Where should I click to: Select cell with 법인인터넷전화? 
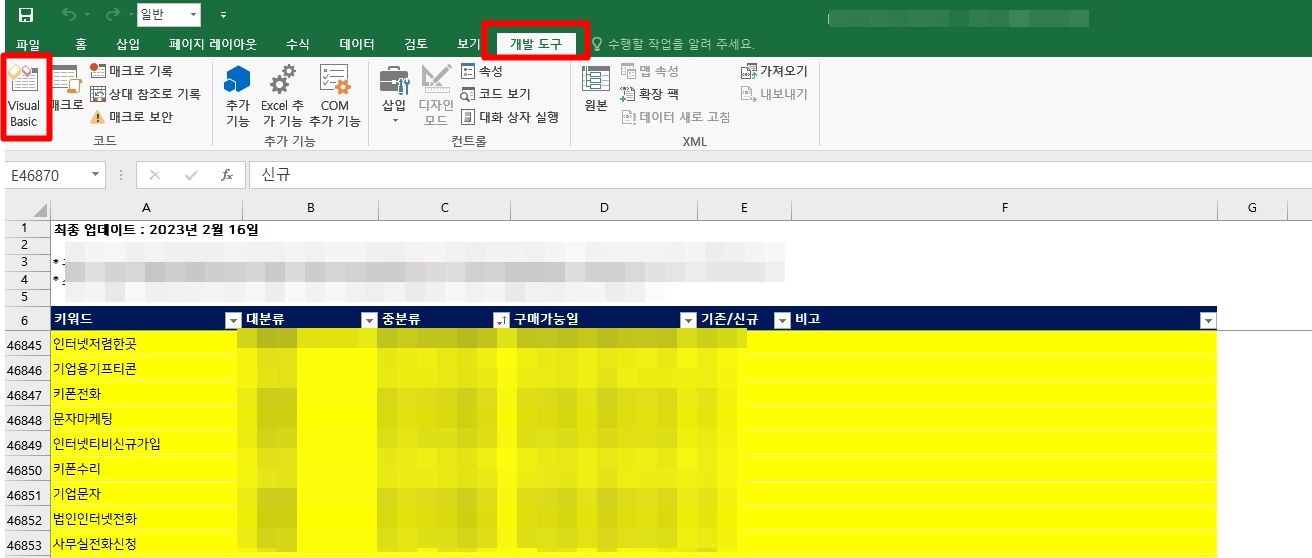(x=146, y=519)
